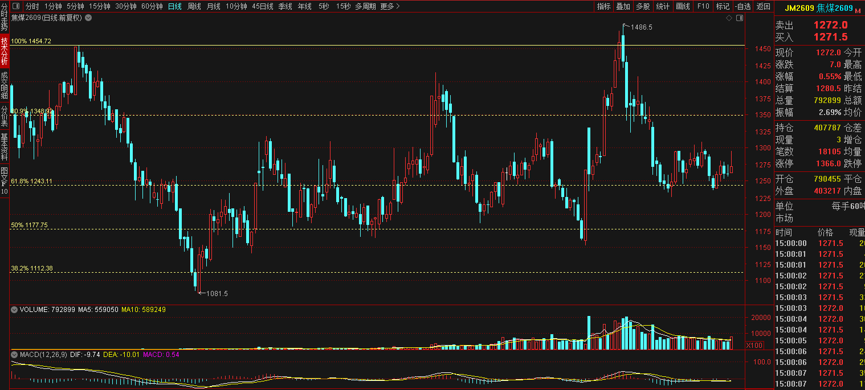Screen dimensions: 865x390
Task: Expand the VOLUME indicator dropdown
Action: coord(14,310)
